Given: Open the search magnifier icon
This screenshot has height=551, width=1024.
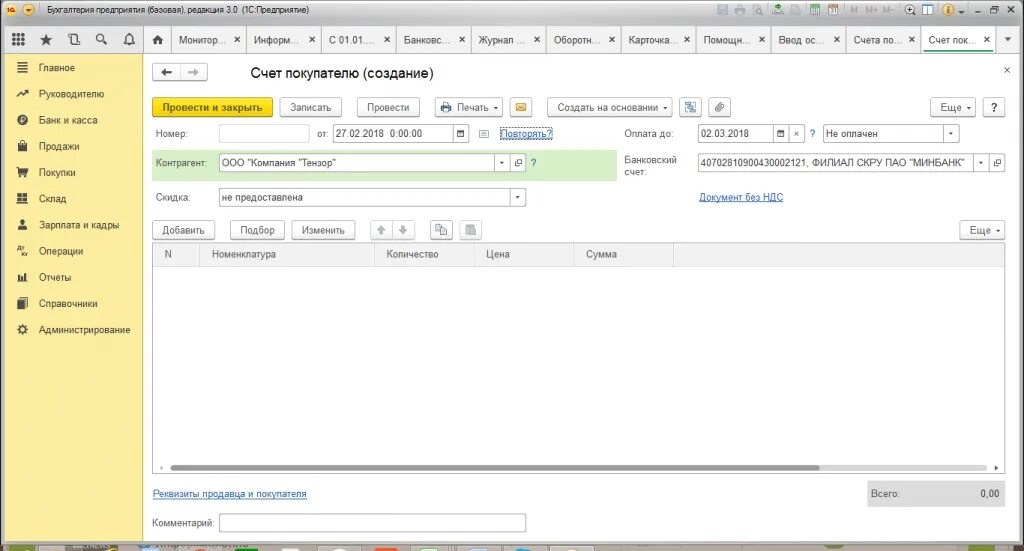Looking at the screenshot, I should pos(101,40).
